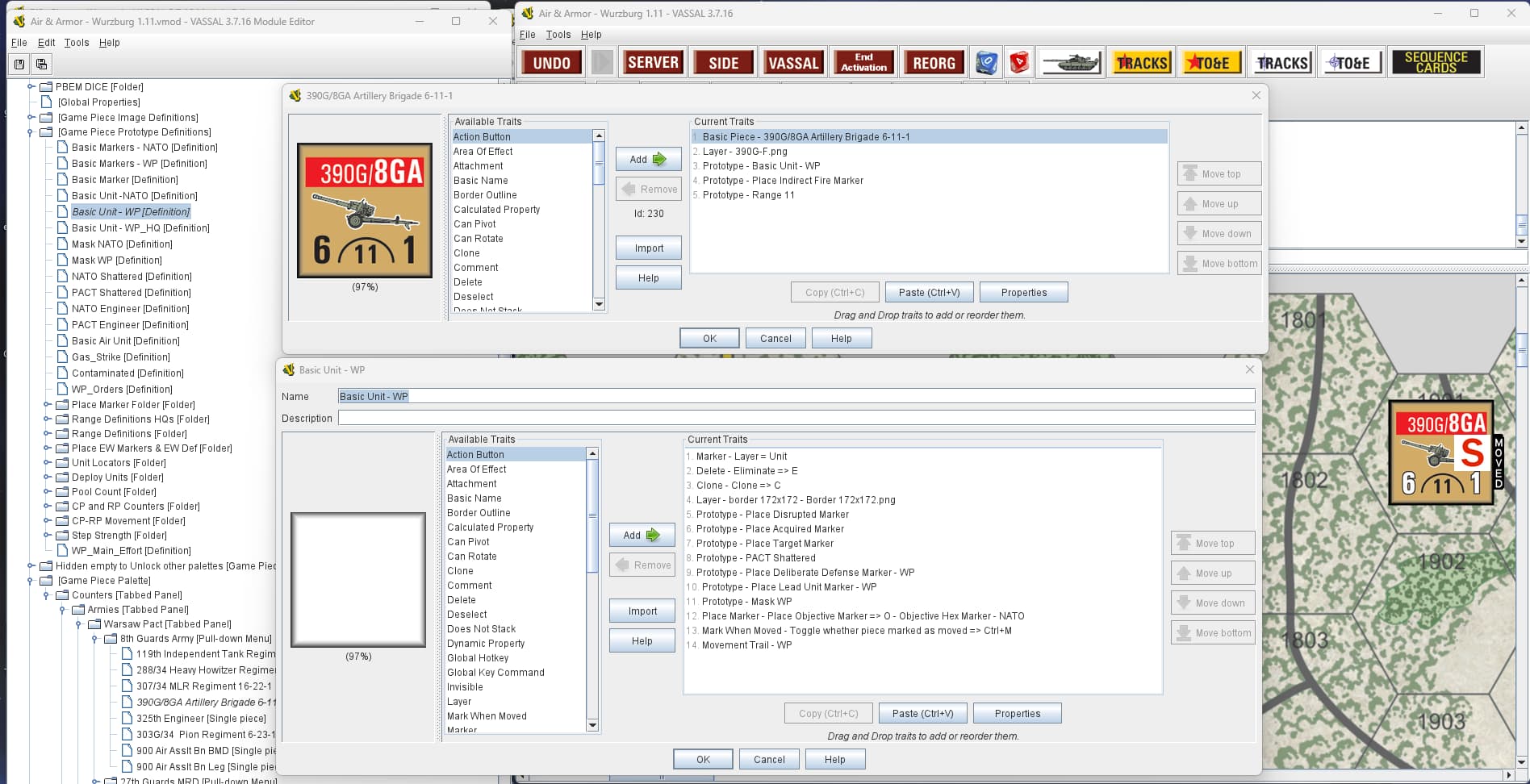Click Add in the Basic Unit - WP dialog
Screen dimensions: 1530x784
coord(642,536)
